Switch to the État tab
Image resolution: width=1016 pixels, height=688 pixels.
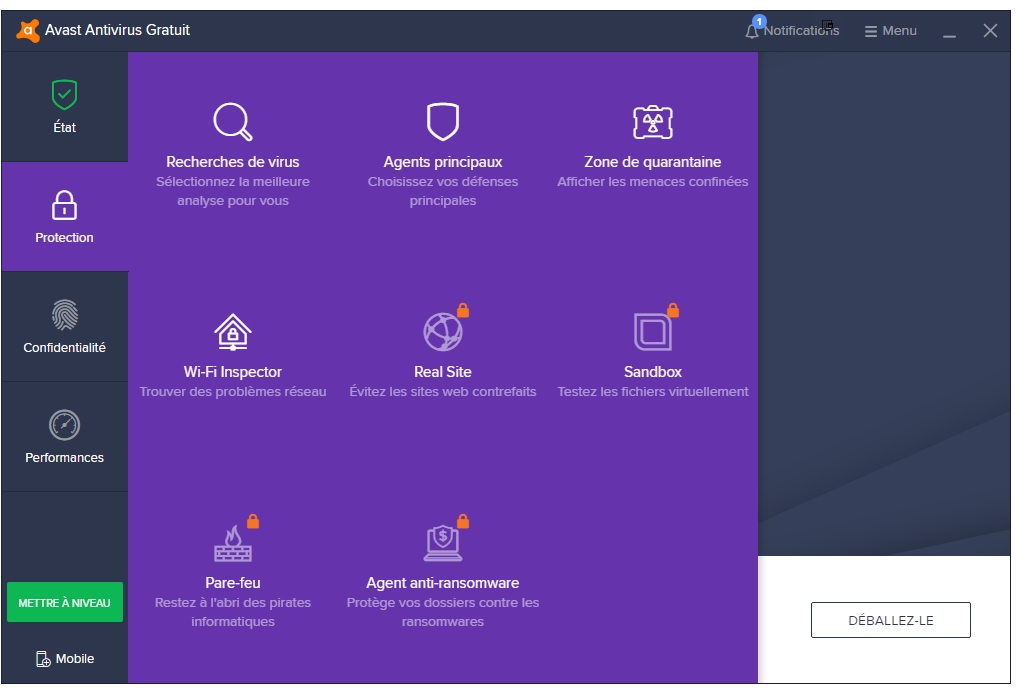click(x=64, y=107)
